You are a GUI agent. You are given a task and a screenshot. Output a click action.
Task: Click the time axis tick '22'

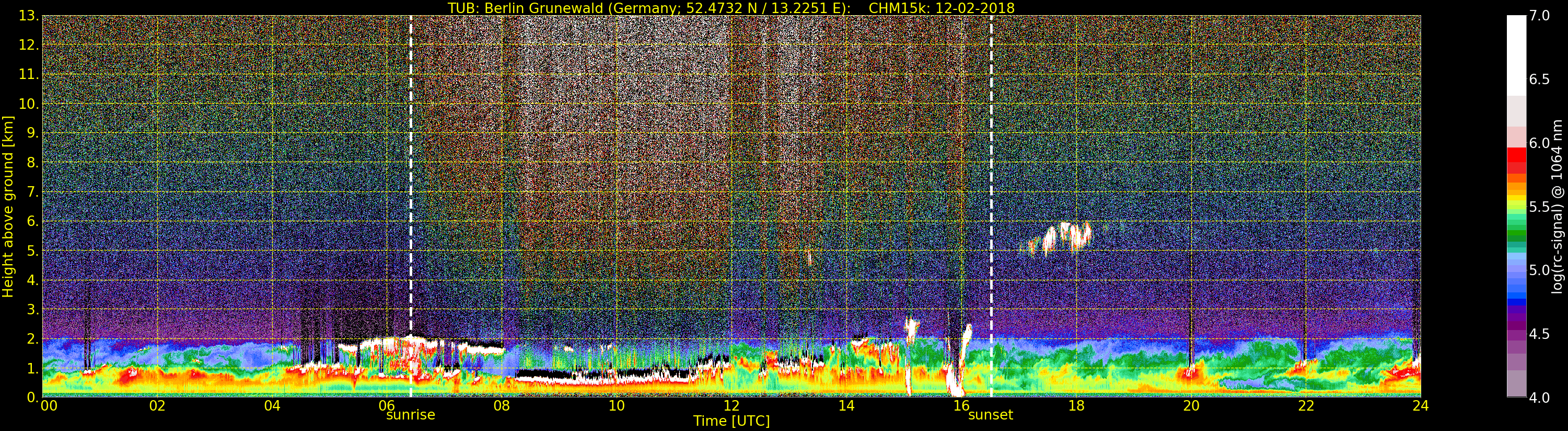click(x=1306, y=405)
